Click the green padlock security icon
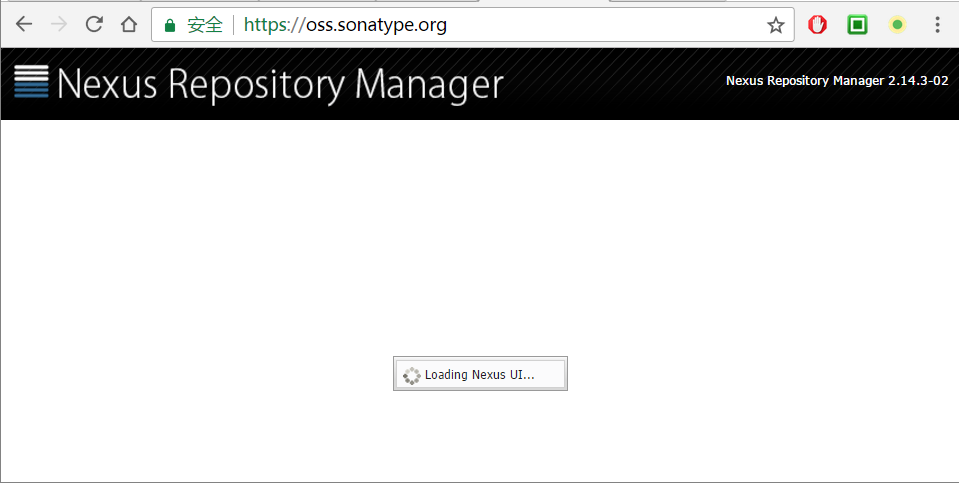The width and height of the screenshot is (959, 483). click(x=170, y=25)
